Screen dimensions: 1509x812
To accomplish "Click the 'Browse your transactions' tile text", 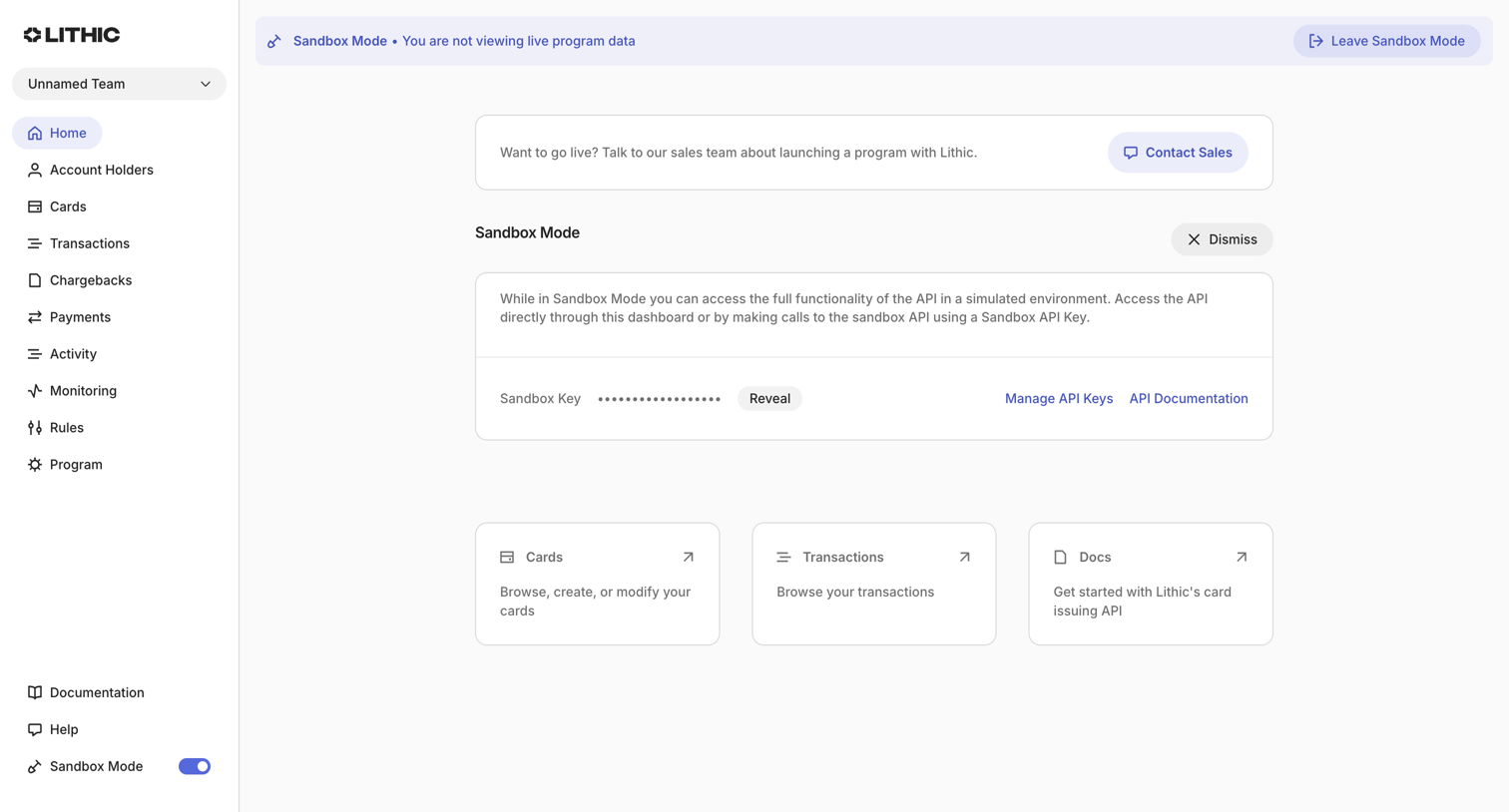I will click(x=855, y=592).
